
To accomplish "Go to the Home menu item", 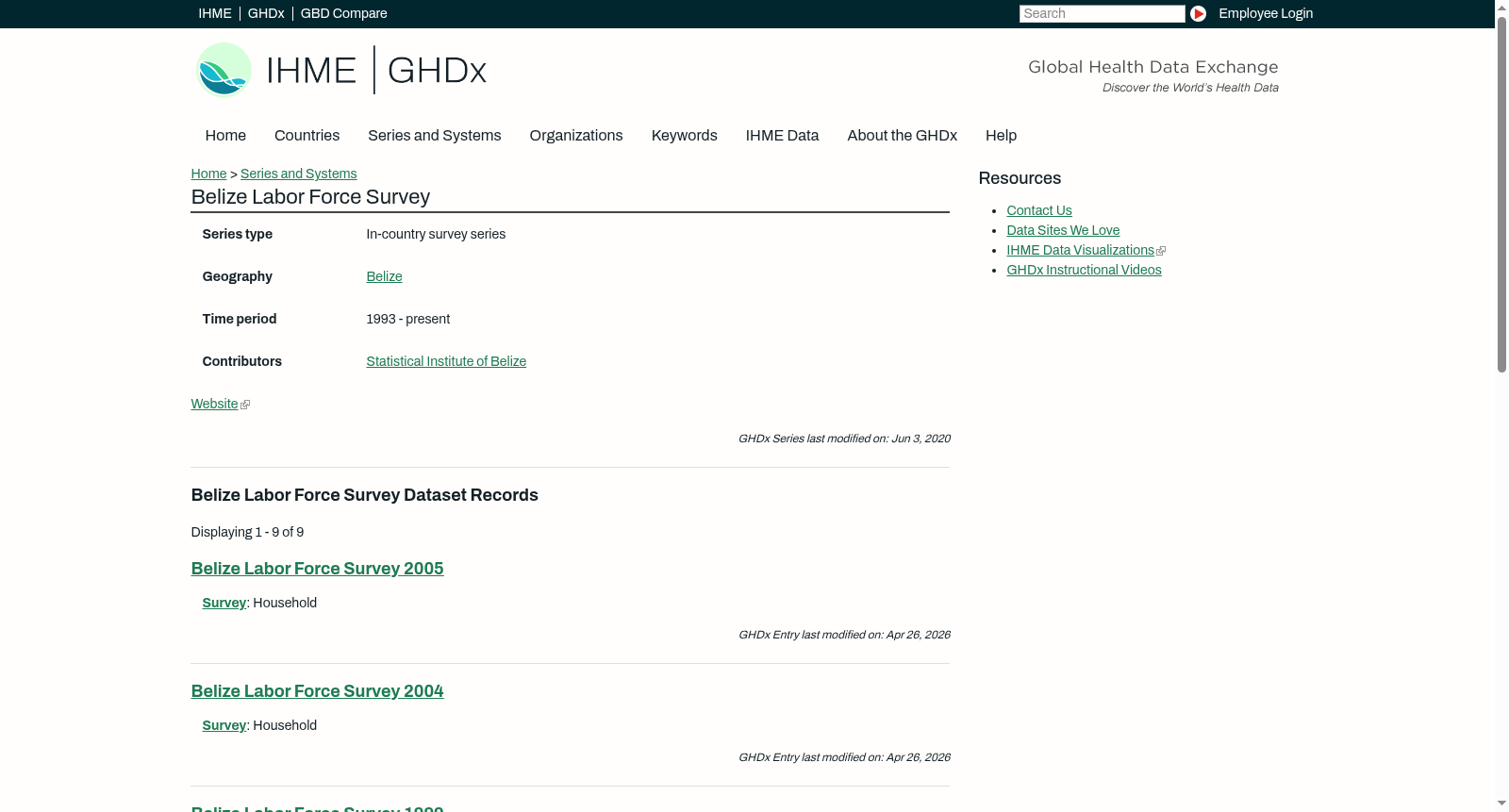I will [x=225, y=136].
